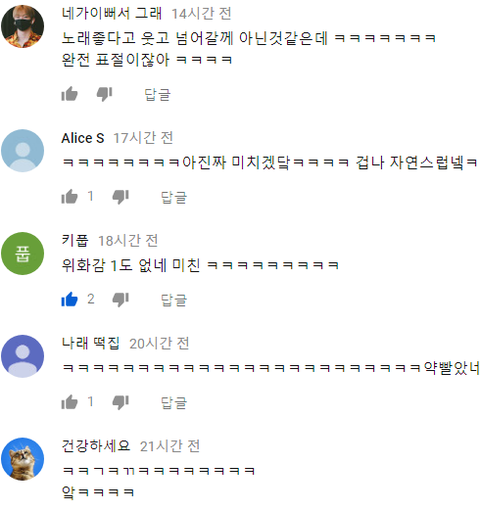Reply (답글) to 키픔's comment
The width and height of the screenshot is (480, 510).
(174, 300)
